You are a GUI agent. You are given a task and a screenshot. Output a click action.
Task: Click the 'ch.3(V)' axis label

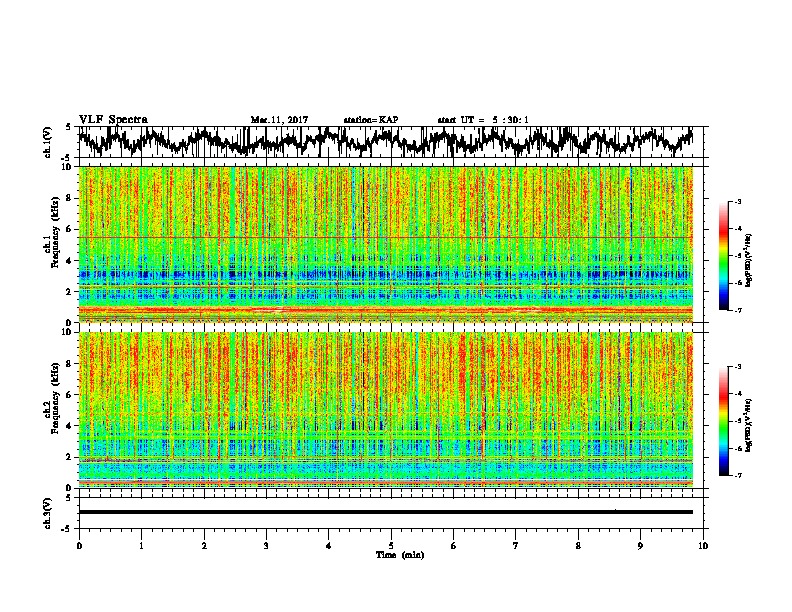[x=48, y=514]
